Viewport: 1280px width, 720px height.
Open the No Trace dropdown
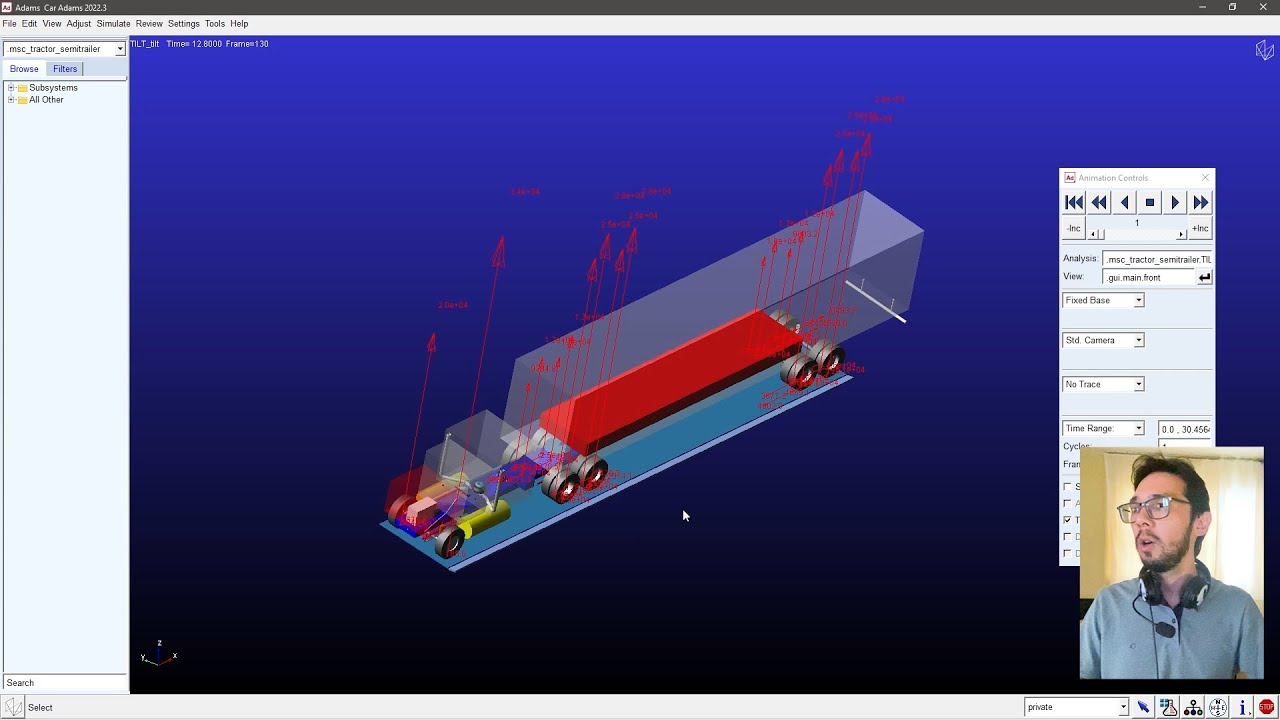coord(1103,384)
